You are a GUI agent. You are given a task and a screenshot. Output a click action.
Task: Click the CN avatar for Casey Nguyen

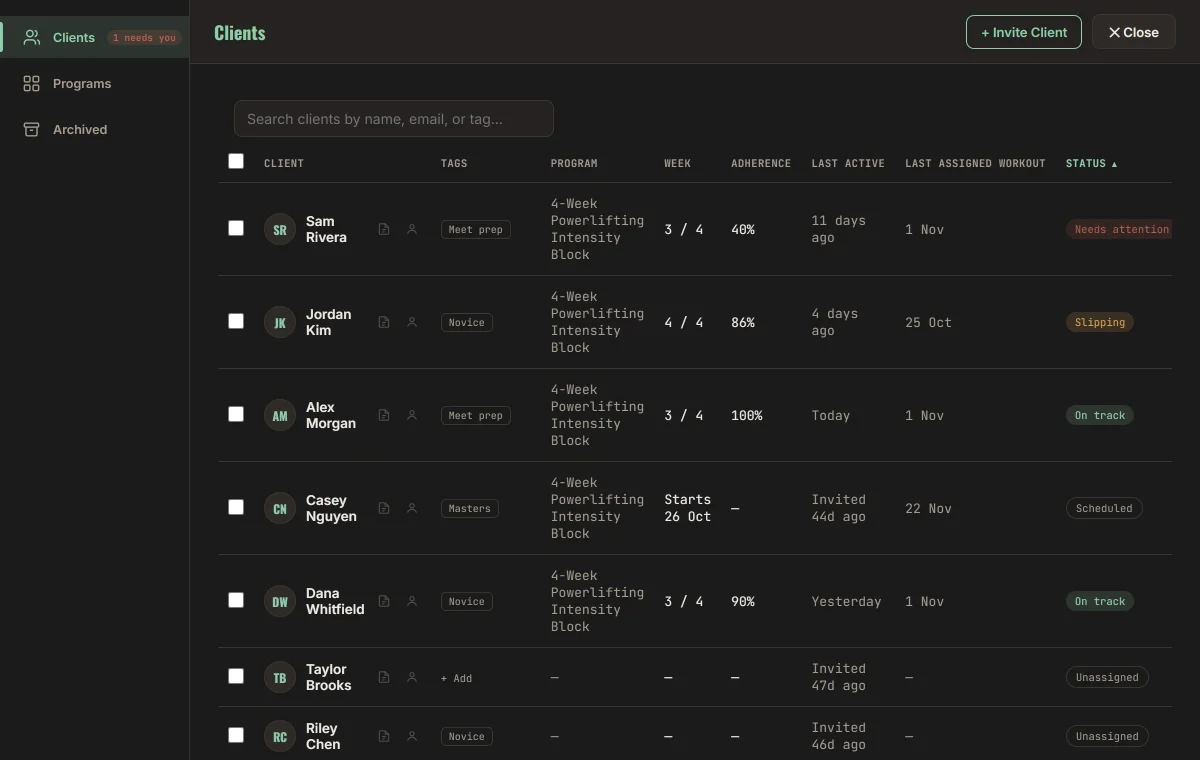[280, 508]
